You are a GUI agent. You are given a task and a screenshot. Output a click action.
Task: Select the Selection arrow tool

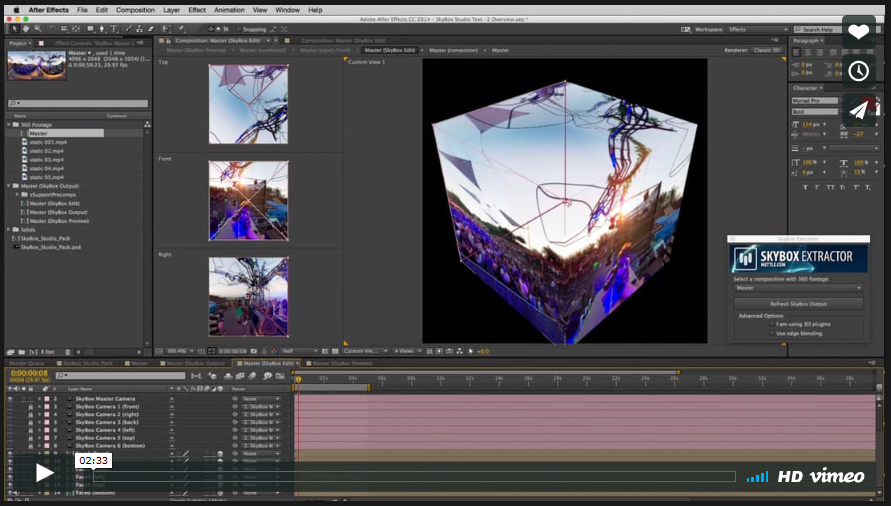click(15, 28)
